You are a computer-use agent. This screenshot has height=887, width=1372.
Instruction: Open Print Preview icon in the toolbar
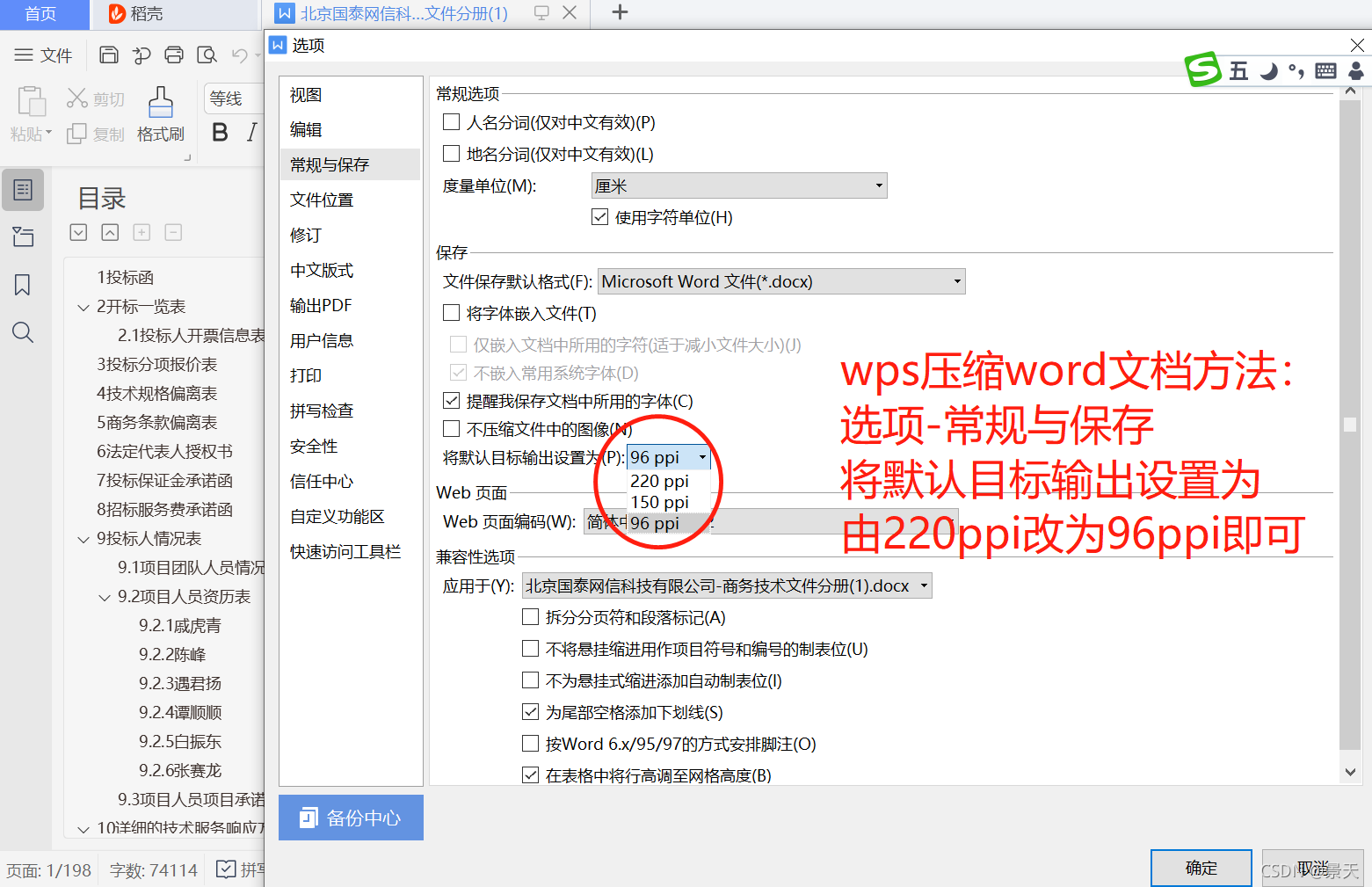(207, 55)
